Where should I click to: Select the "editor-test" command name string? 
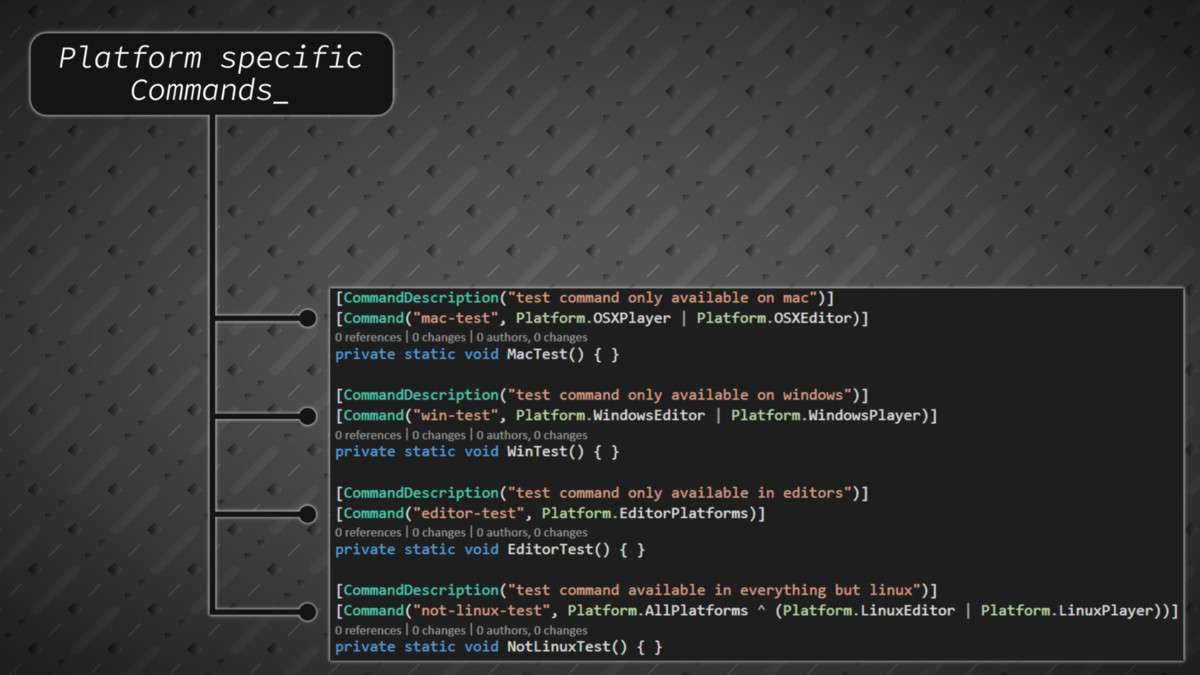[x=468, y=513]
